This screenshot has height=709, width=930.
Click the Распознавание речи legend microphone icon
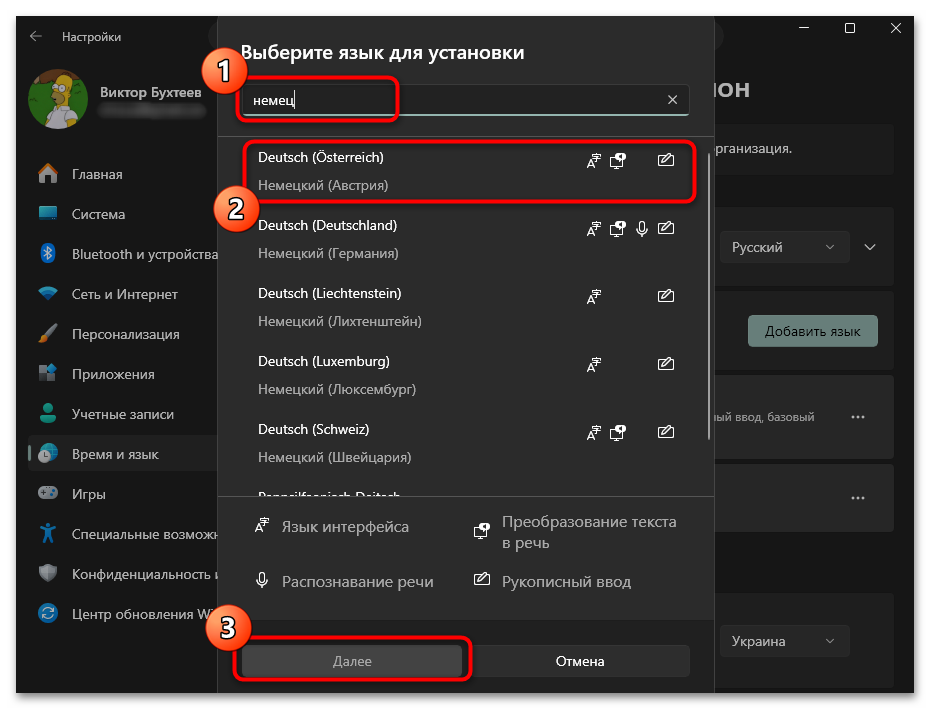tap(262, 580)
